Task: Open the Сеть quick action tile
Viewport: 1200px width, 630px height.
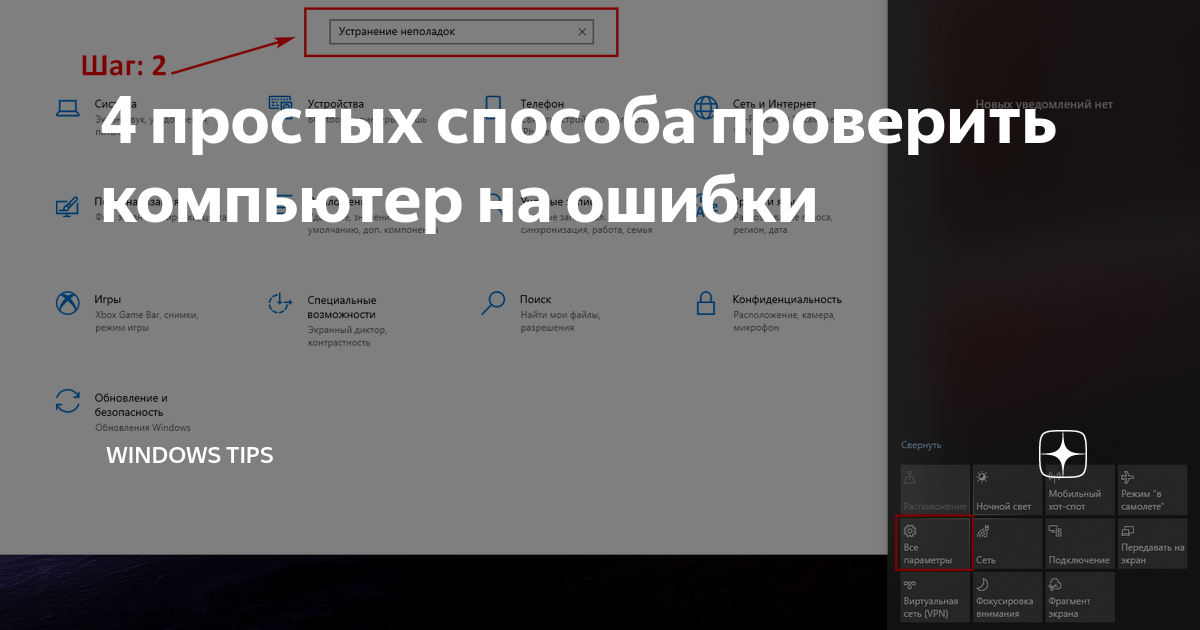Action: (x=1007, y=543)
